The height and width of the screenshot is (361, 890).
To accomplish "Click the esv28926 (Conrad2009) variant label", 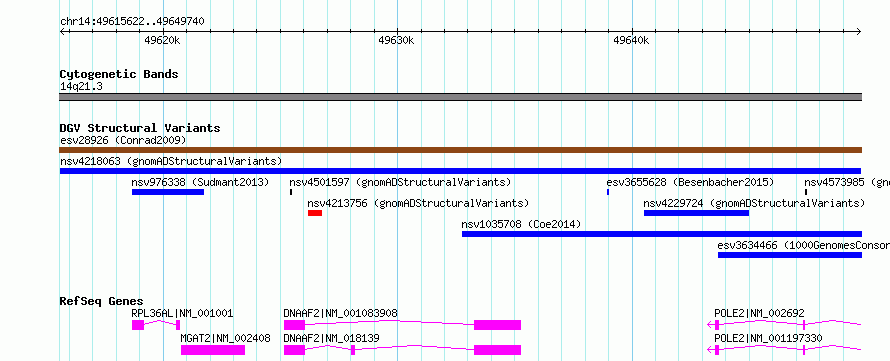I will coord(123,140).
